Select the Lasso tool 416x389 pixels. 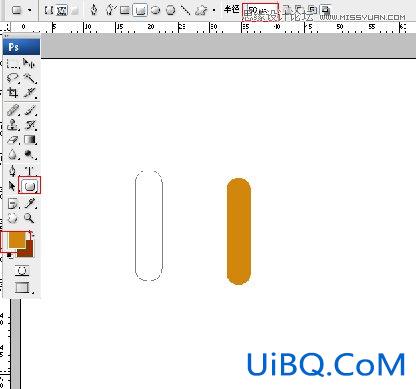click(13, 78)
